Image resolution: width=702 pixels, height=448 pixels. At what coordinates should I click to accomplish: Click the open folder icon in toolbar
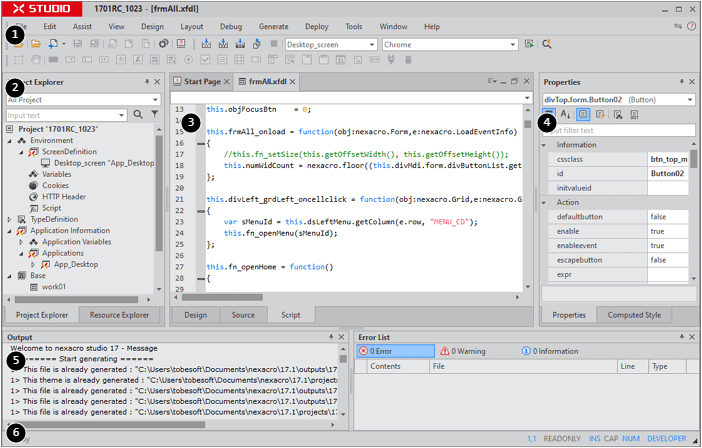pos(35,44)
